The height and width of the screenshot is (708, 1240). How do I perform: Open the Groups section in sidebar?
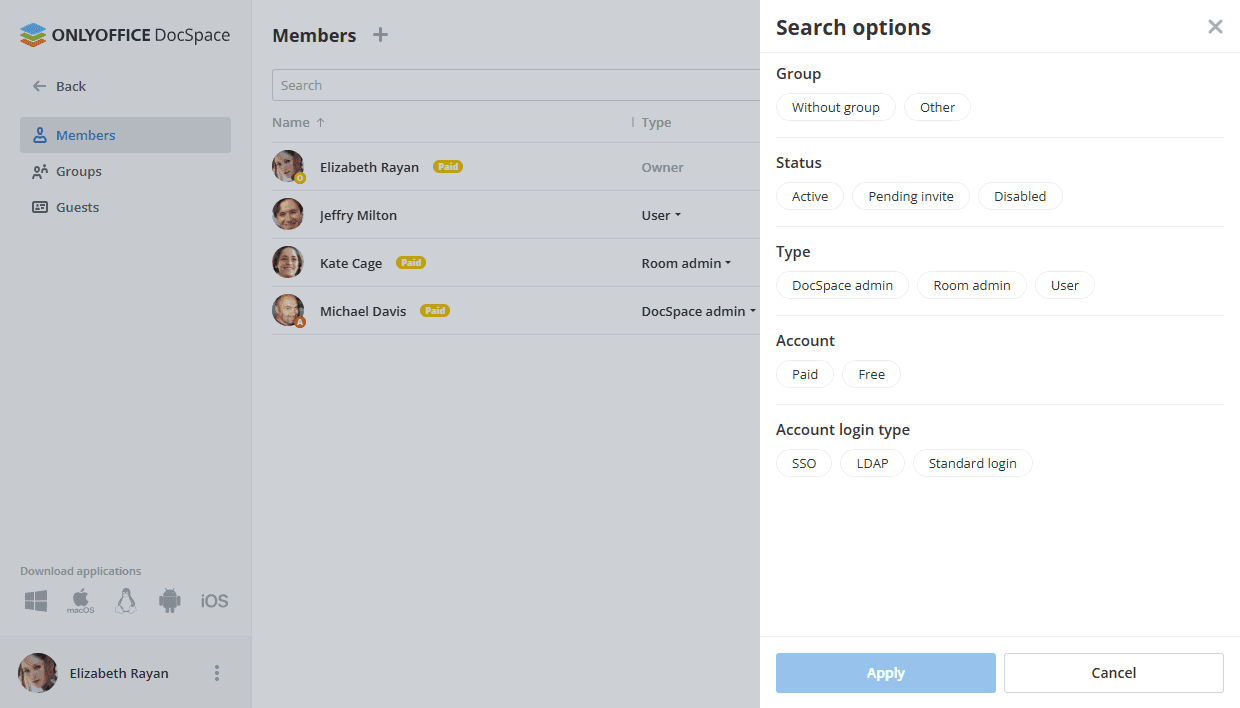(x=78, y=171)
